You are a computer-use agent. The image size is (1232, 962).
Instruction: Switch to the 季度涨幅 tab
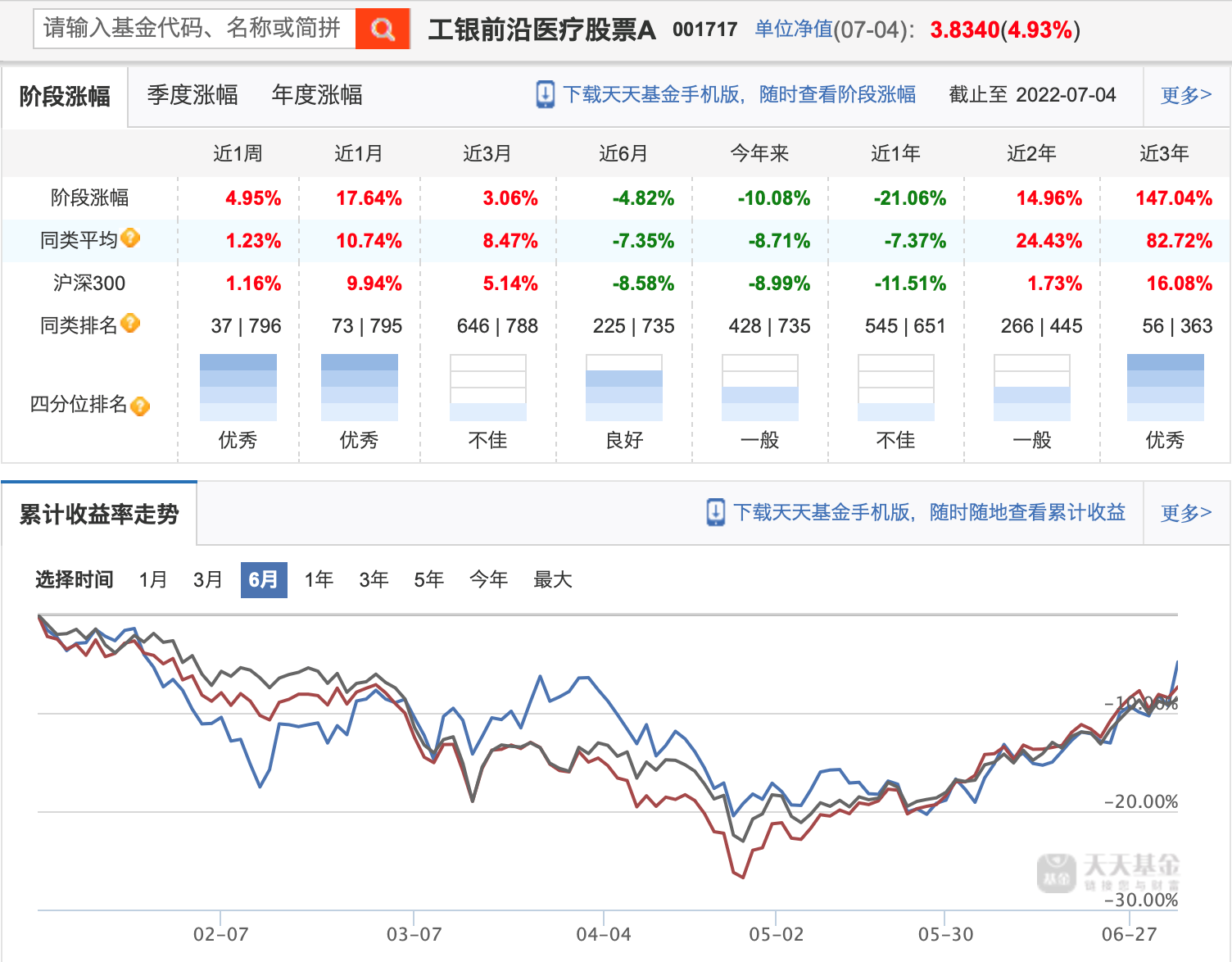pos(192,95)
